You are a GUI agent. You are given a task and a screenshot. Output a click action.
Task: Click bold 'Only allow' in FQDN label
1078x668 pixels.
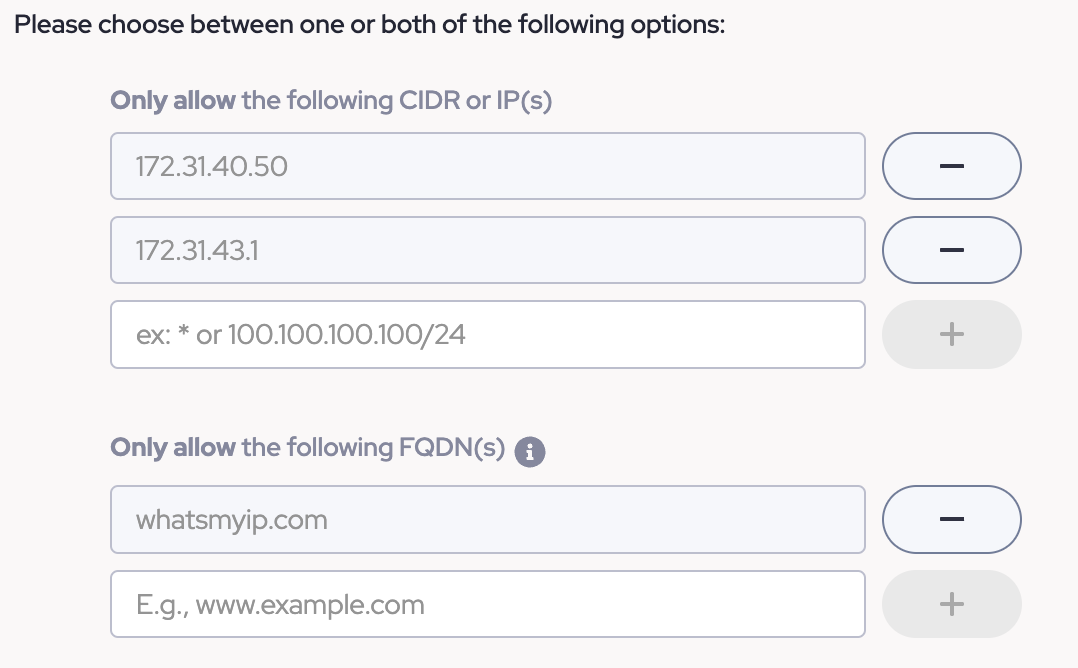[173, 447]
